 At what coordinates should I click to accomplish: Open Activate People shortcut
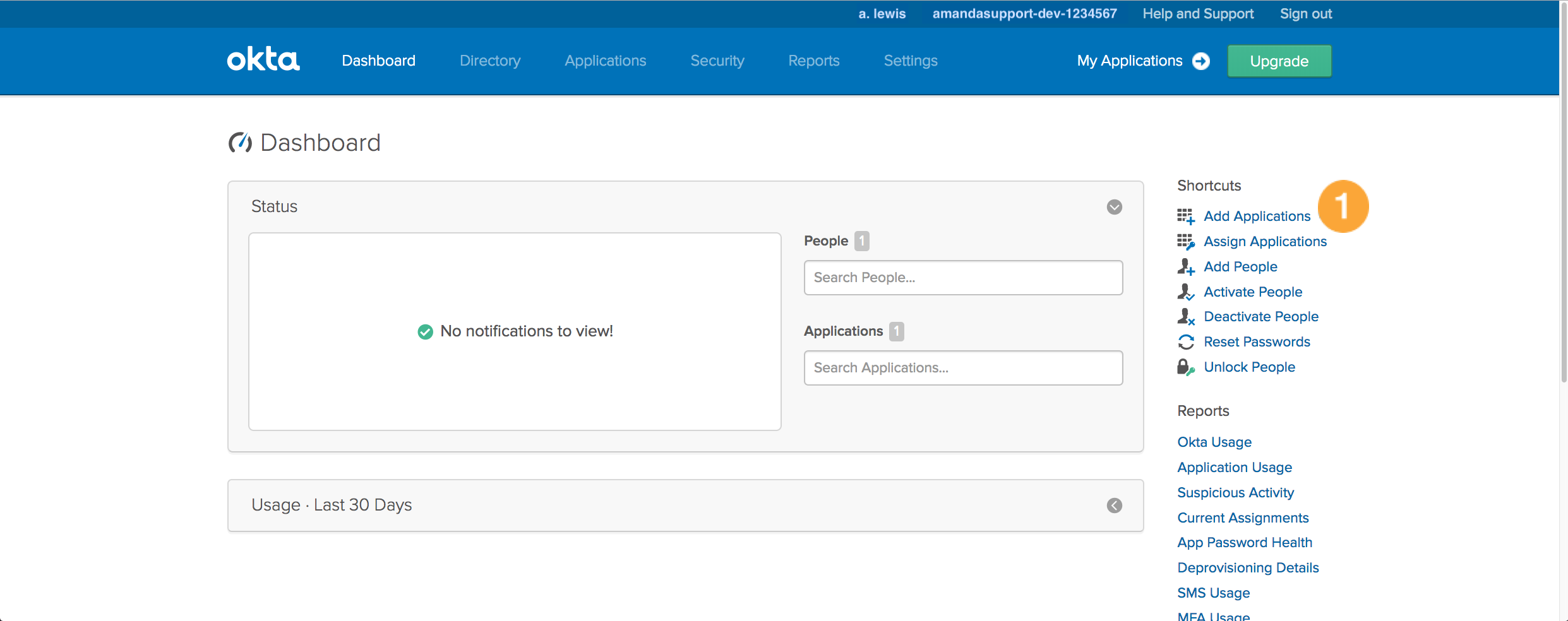(x=1253, y=292)
